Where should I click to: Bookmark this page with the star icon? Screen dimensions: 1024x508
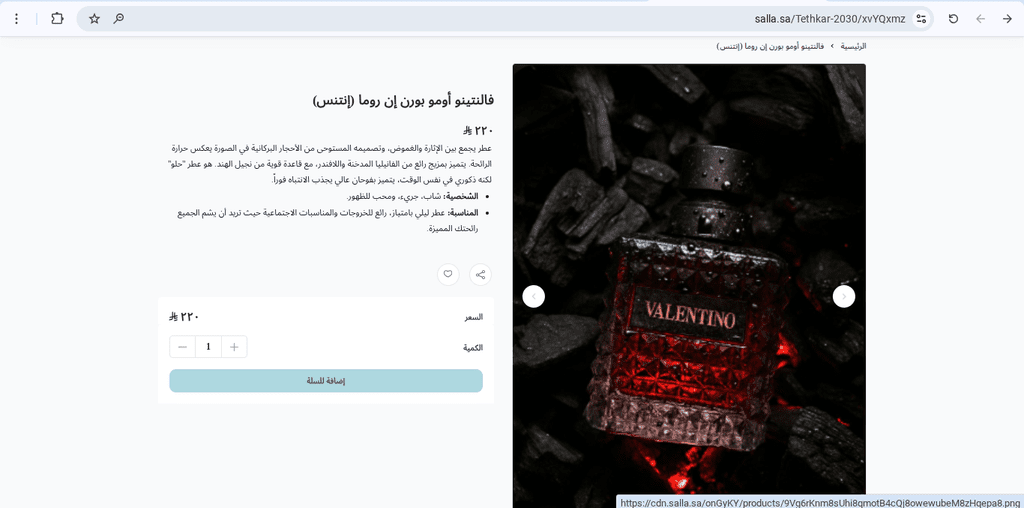click(94, 19)
